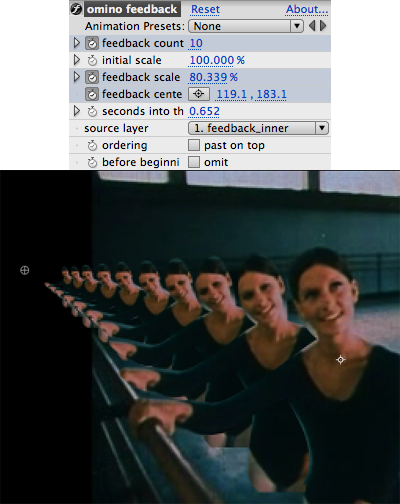The height and width of the screenshot is (504, 400).
Task: Toggle the feedback scale stopwatch keyframe
Action: (92, 77)
